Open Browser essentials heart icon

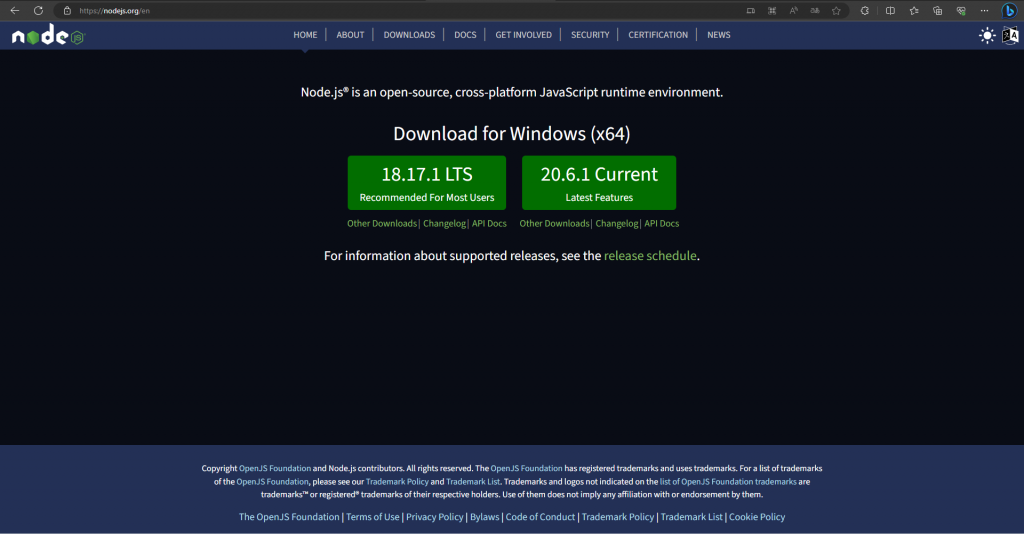(x=961, y=10)
